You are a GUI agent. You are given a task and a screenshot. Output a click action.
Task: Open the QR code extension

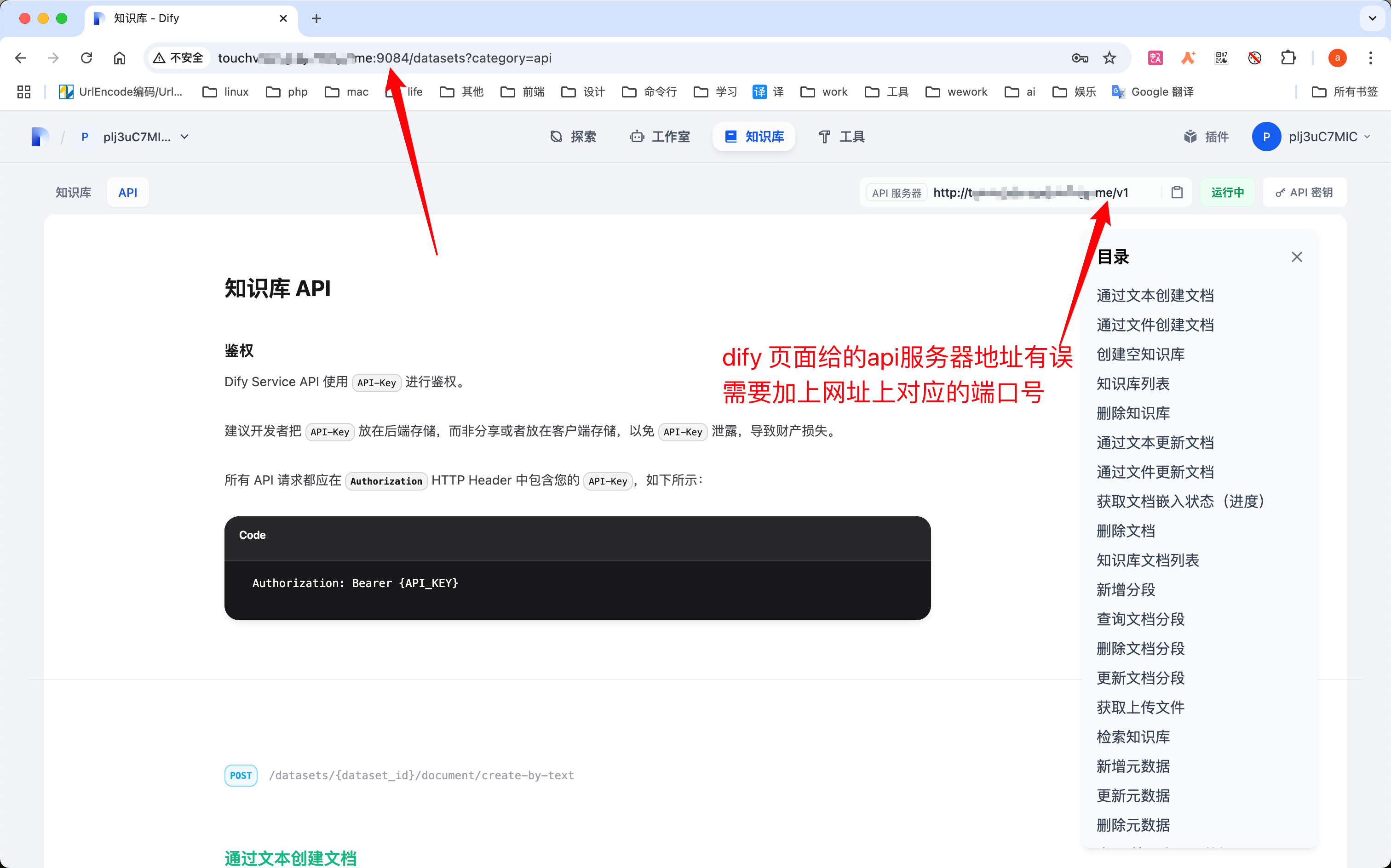(1222, 58)
